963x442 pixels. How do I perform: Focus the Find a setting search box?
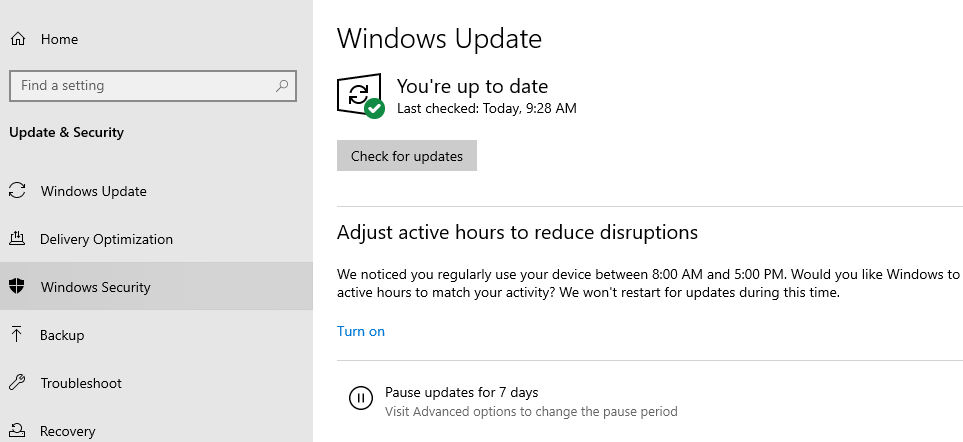pos(153,86)
